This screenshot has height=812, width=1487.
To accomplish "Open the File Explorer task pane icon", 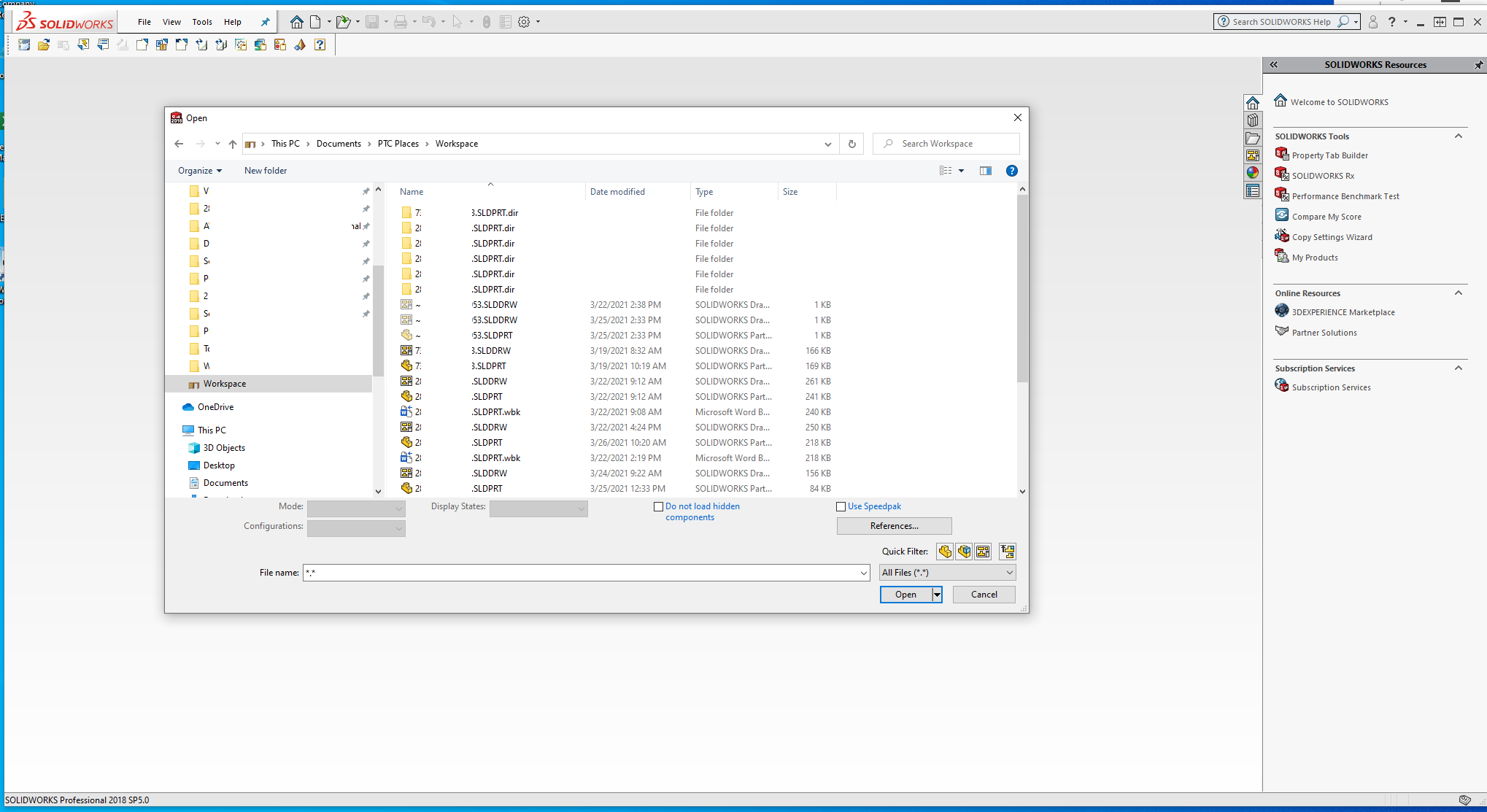I will (x=1253, y=138).
